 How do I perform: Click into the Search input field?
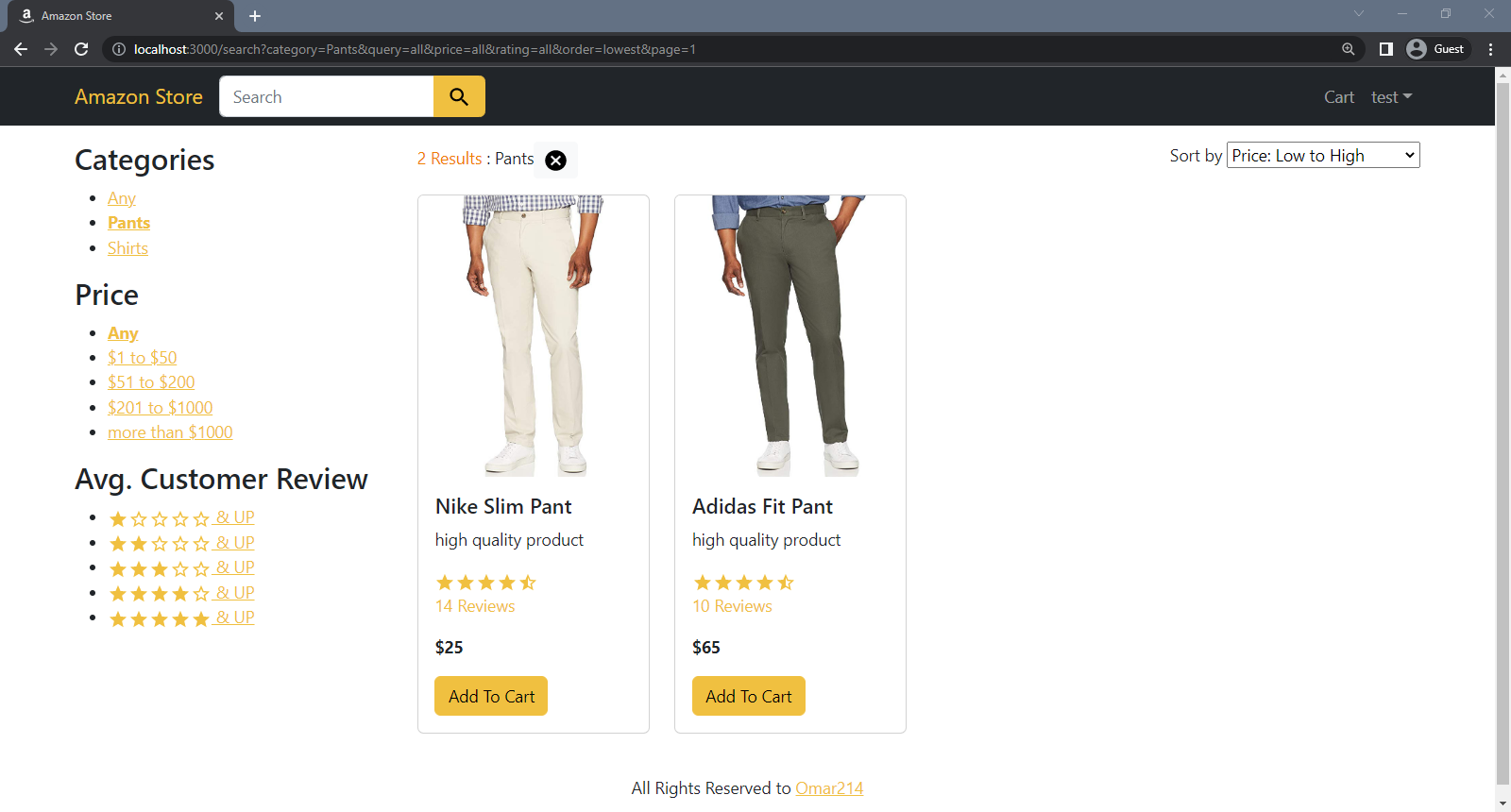327,96
